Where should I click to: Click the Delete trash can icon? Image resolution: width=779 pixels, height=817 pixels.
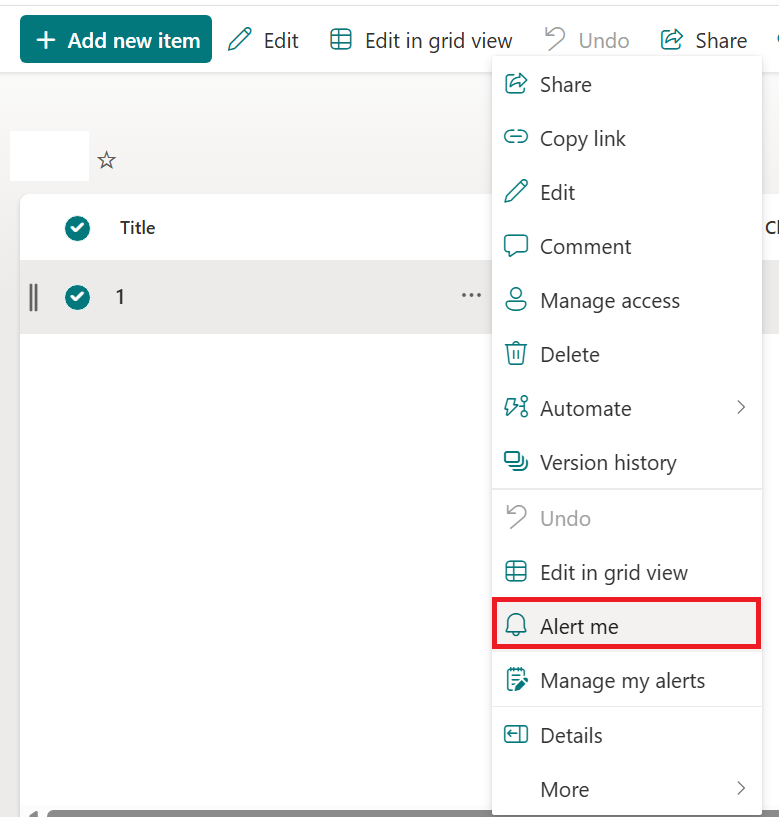click(x=516, y=353)
